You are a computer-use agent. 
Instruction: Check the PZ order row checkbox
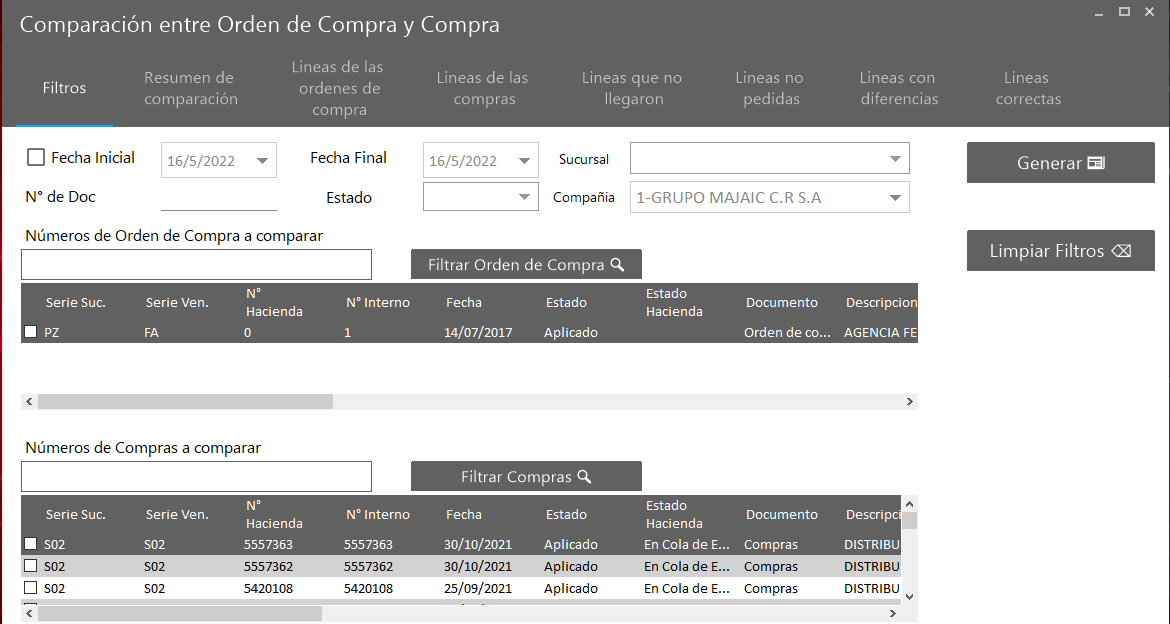(31, 332)
